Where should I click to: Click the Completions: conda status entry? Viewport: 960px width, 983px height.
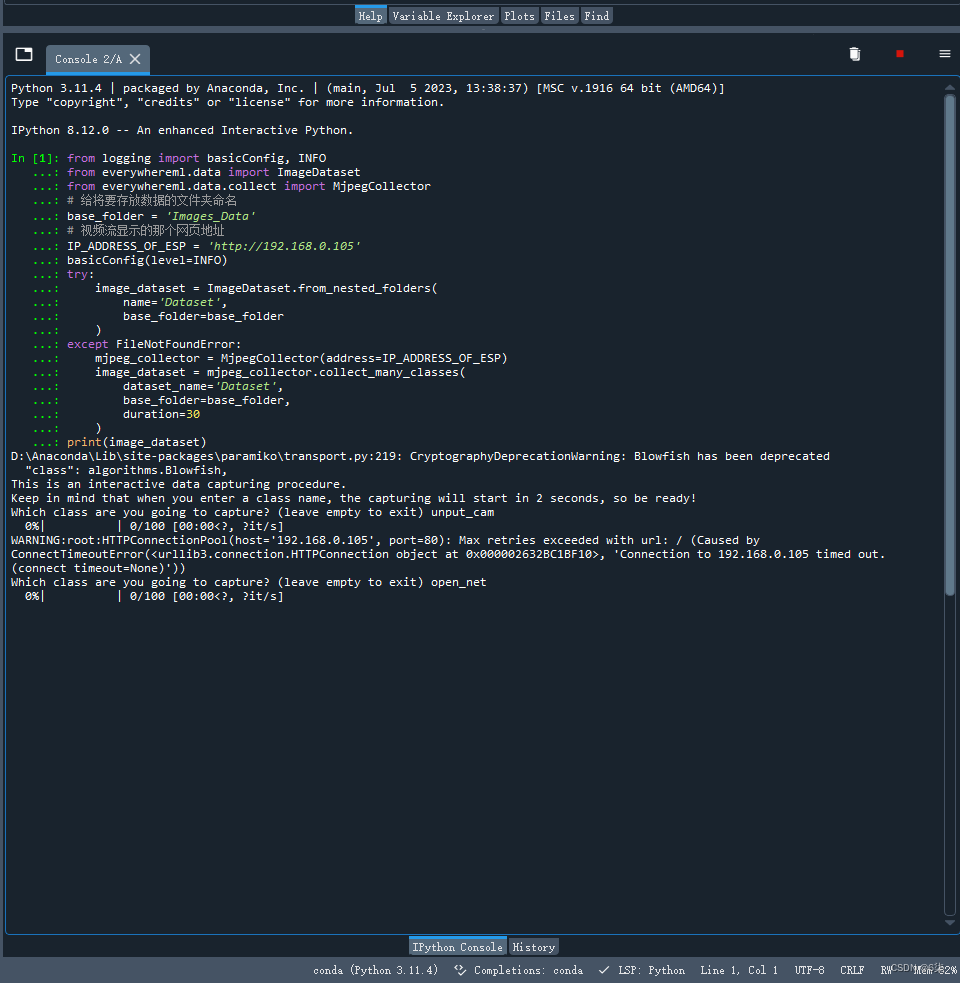point(528,970)
